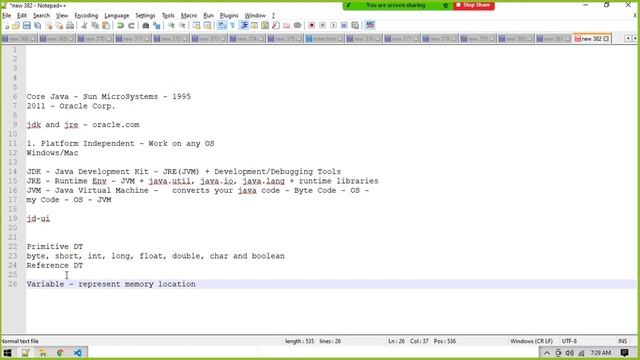The height and width of the screenshot is (360, 640).
Task: Zoom out using the magnifier minus icon
Action: point(182,25)
